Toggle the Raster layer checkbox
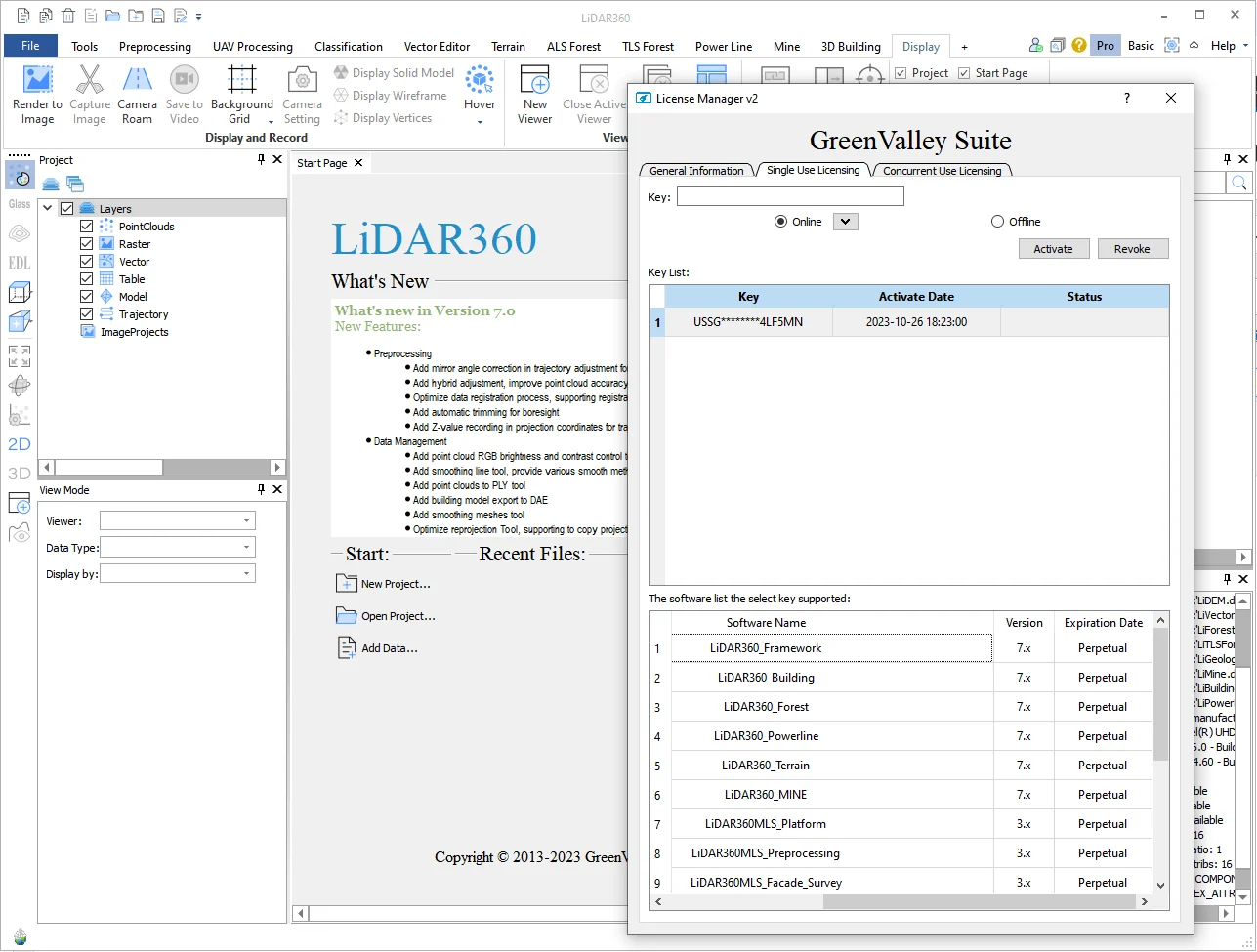This screenshot has height=952, width=1257. 86,244
